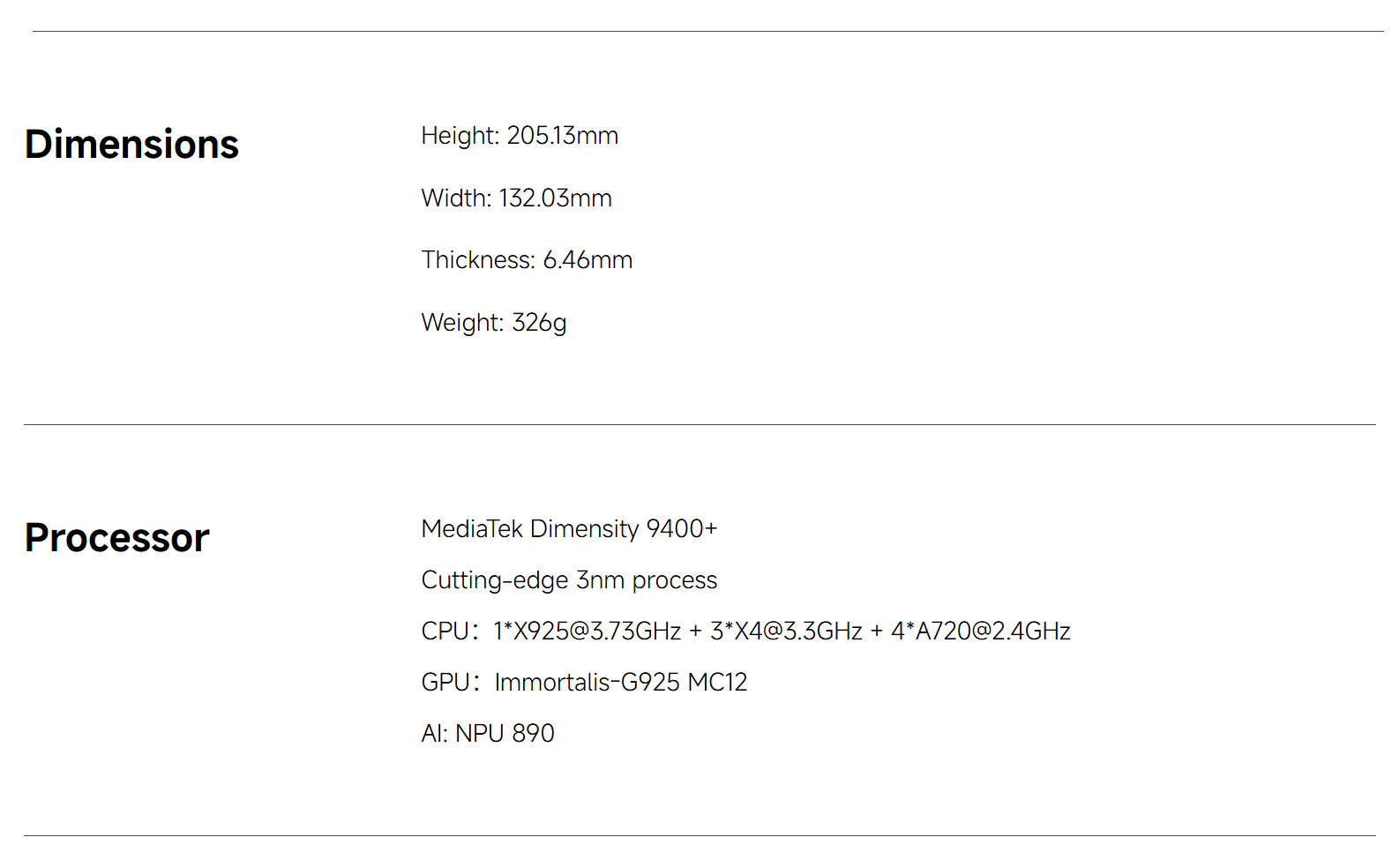
Task: Select the Immortalis-G925 MC12 text
Action: [620, 683]
